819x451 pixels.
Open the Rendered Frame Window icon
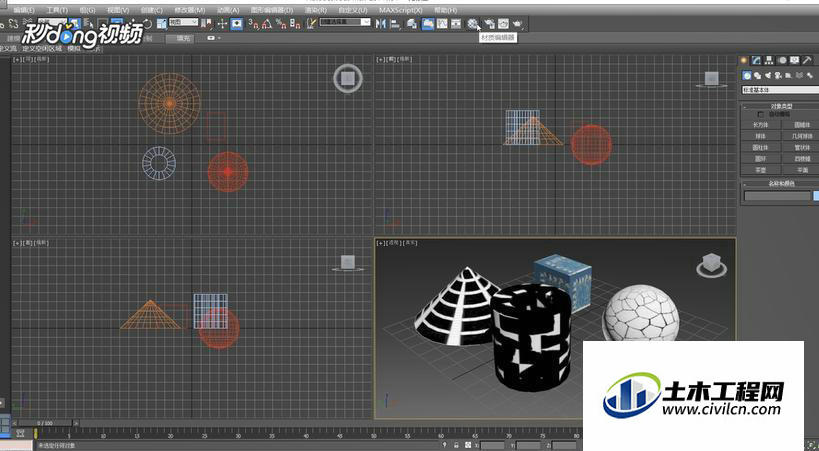click(x=503, y=24)
